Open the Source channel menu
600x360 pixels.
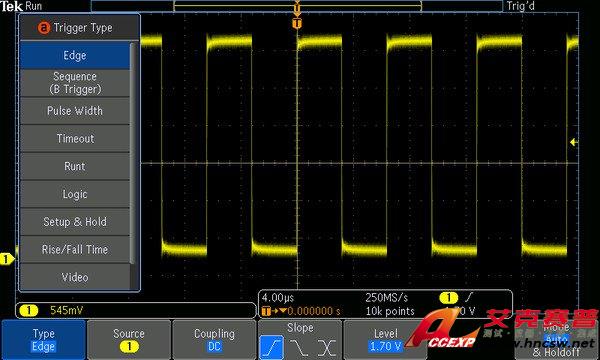click(x=129, y=340)
